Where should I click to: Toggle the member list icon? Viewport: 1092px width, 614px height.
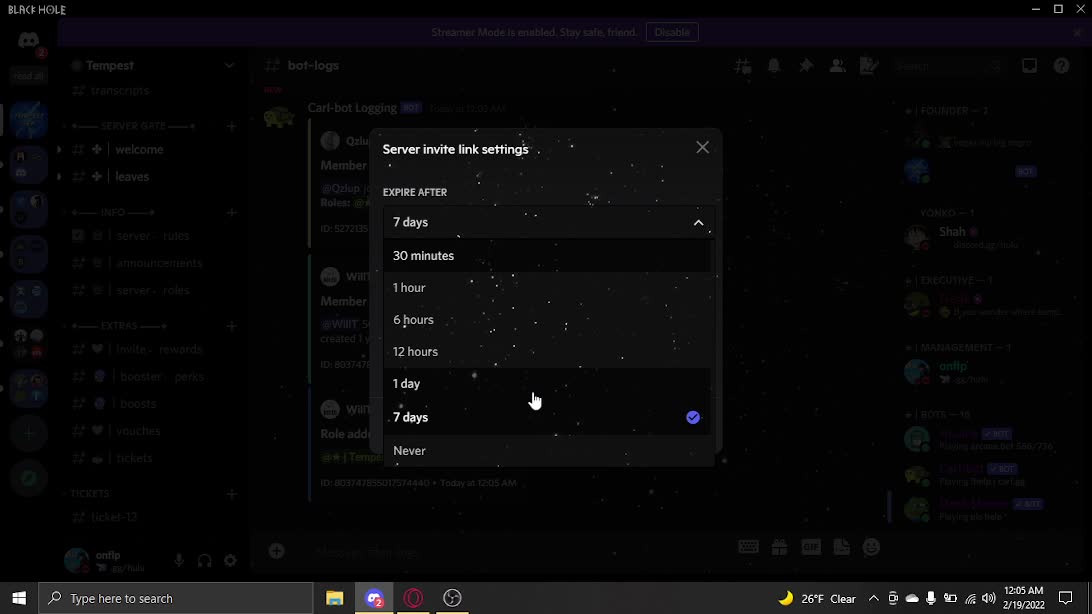[838, 66]
